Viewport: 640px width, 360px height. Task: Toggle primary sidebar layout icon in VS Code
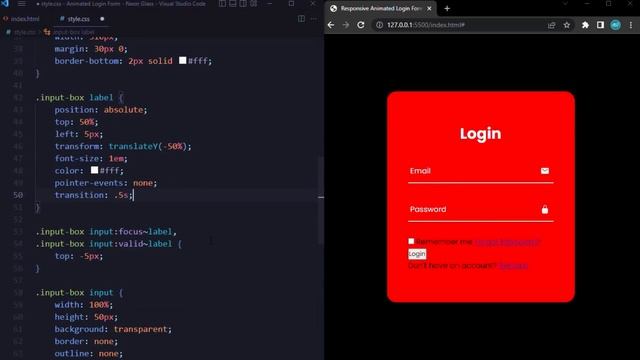click(x=222, y=4)
